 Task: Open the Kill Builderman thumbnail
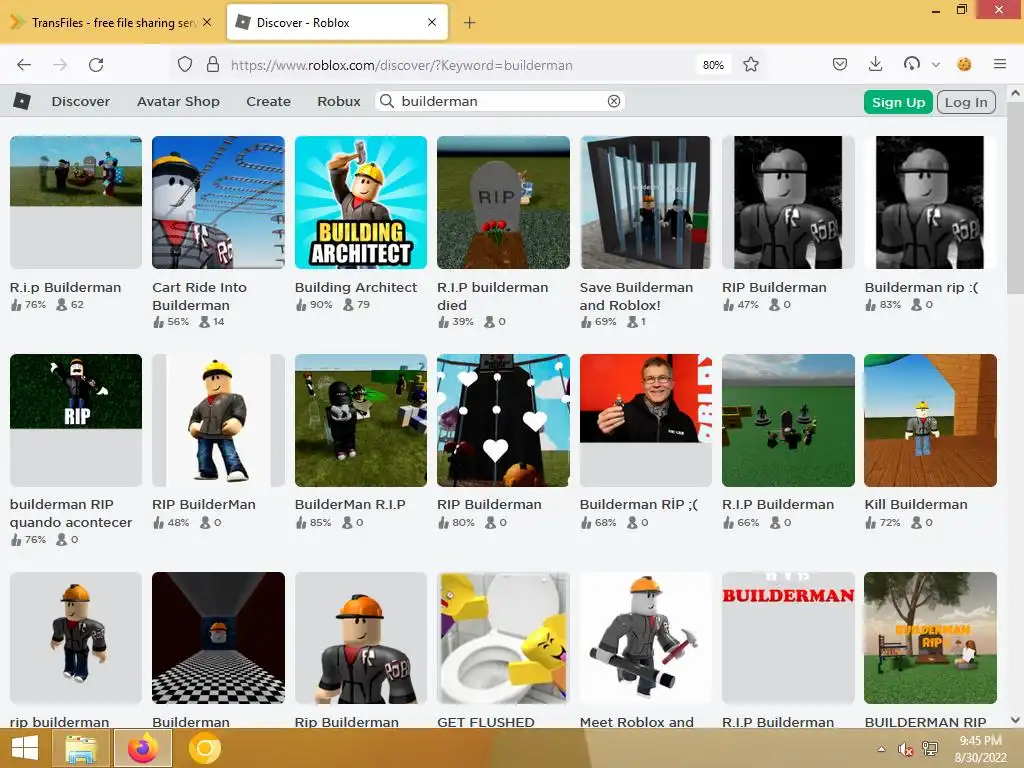930,420
